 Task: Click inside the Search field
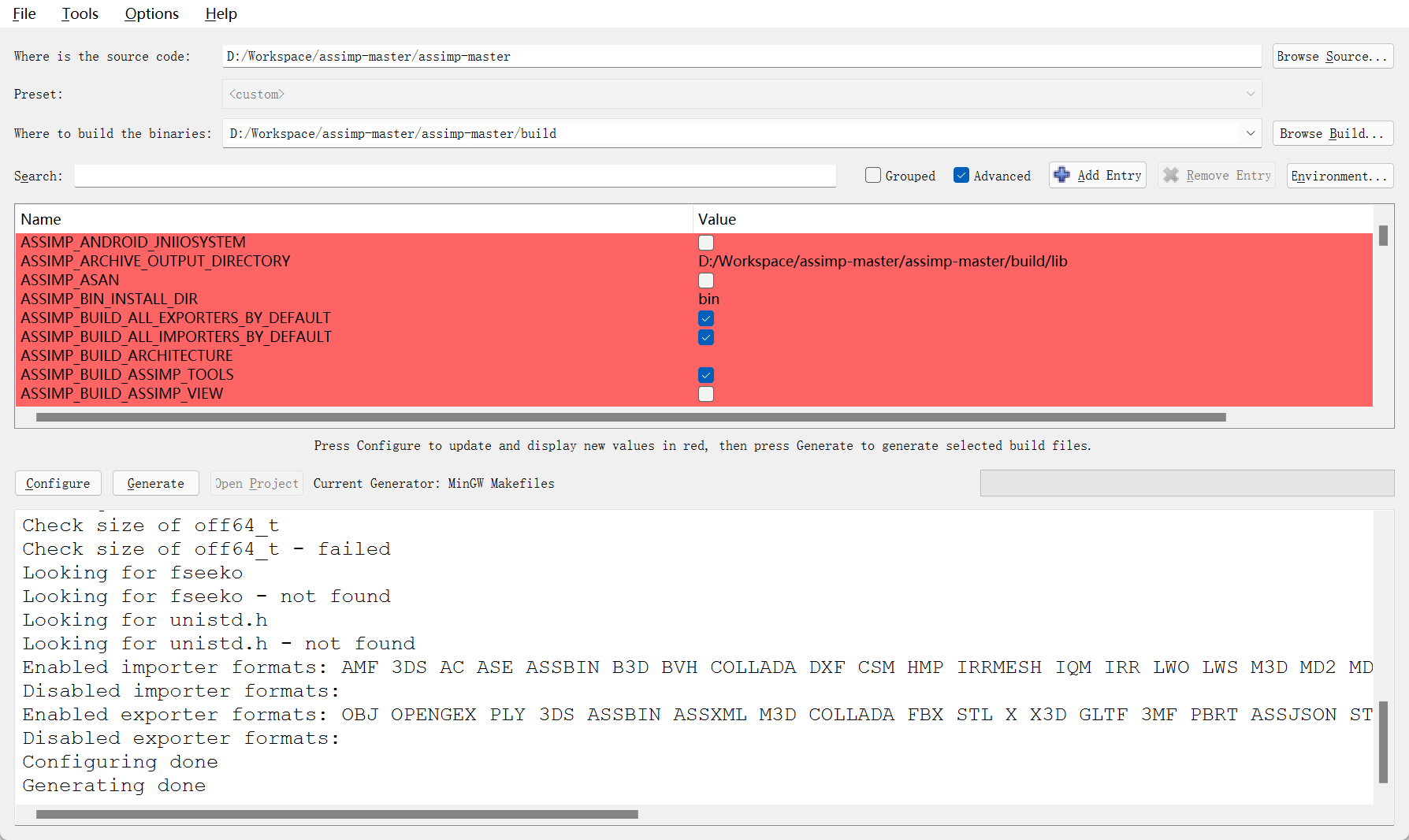click(x=454, y=175)
